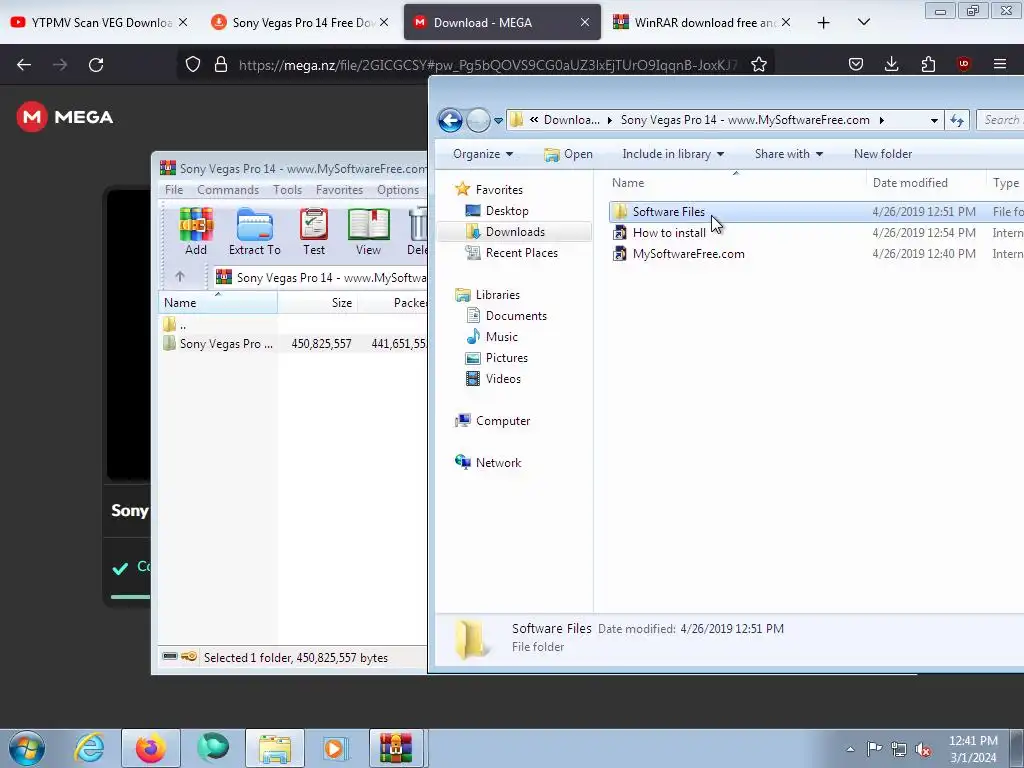Viewport: 1024px width, 768px height.
Task: Select Downloads in the navigation pane
Action: [515, 232]
